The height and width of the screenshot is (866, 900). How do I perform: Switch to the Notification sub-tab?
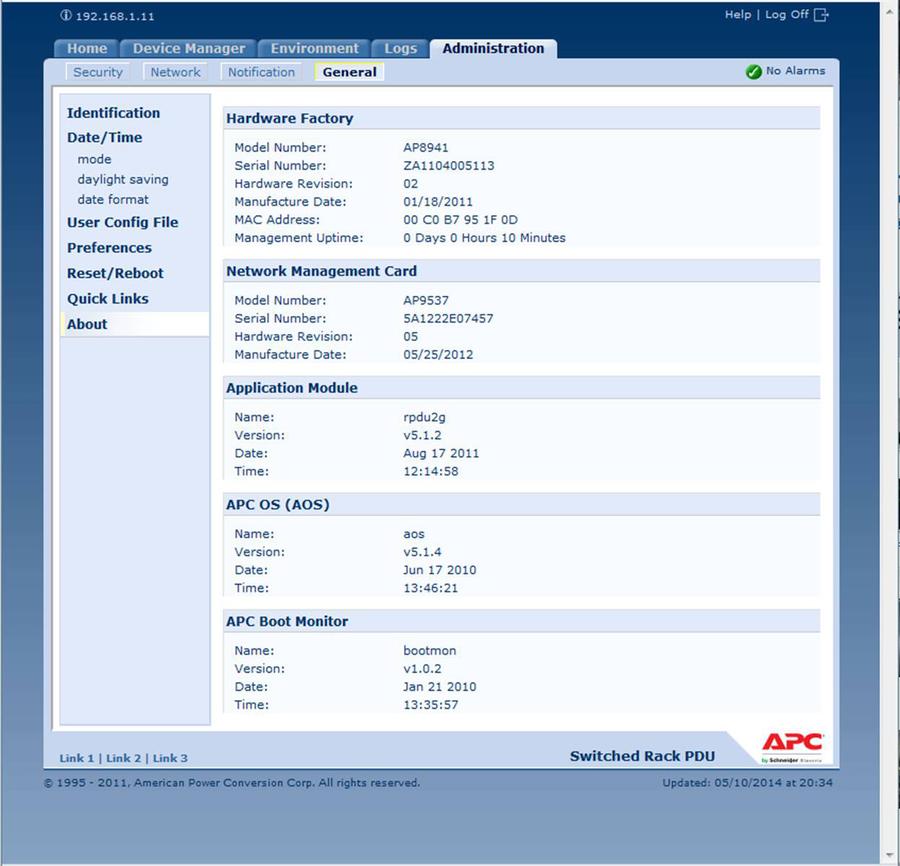click(261, 72)
